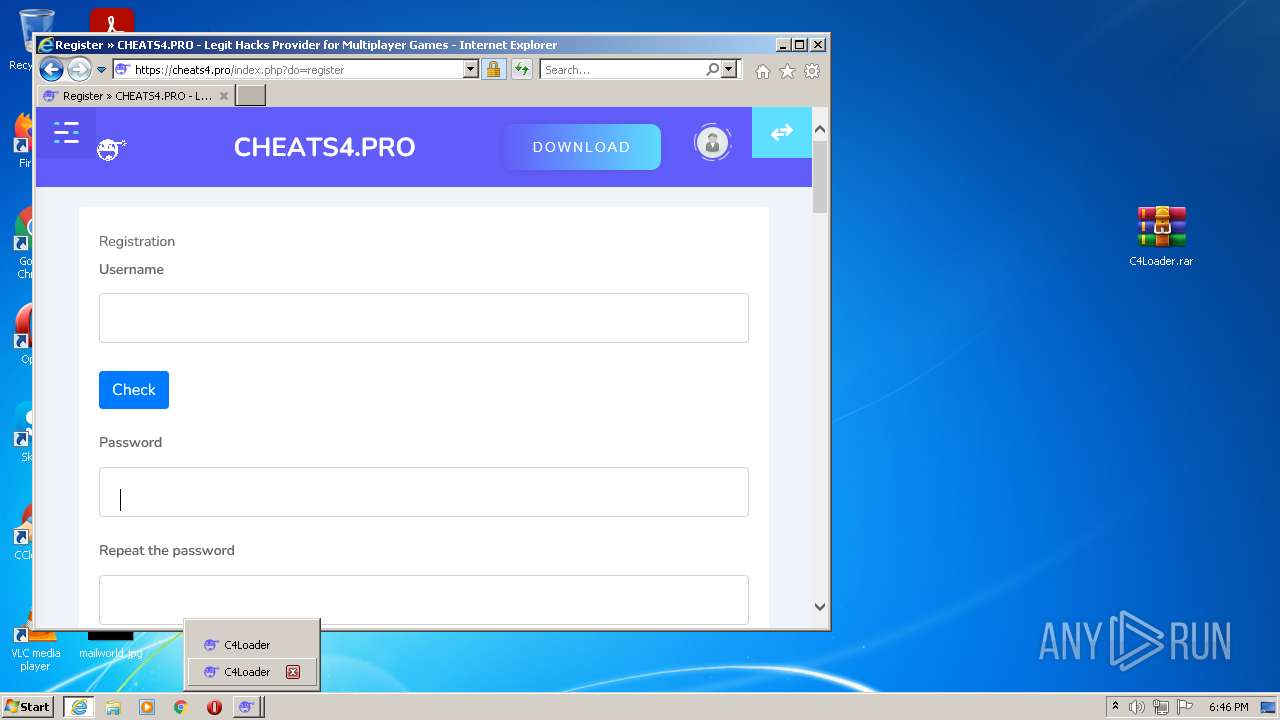Open the user profile avatar icon

tap(712, 143)
